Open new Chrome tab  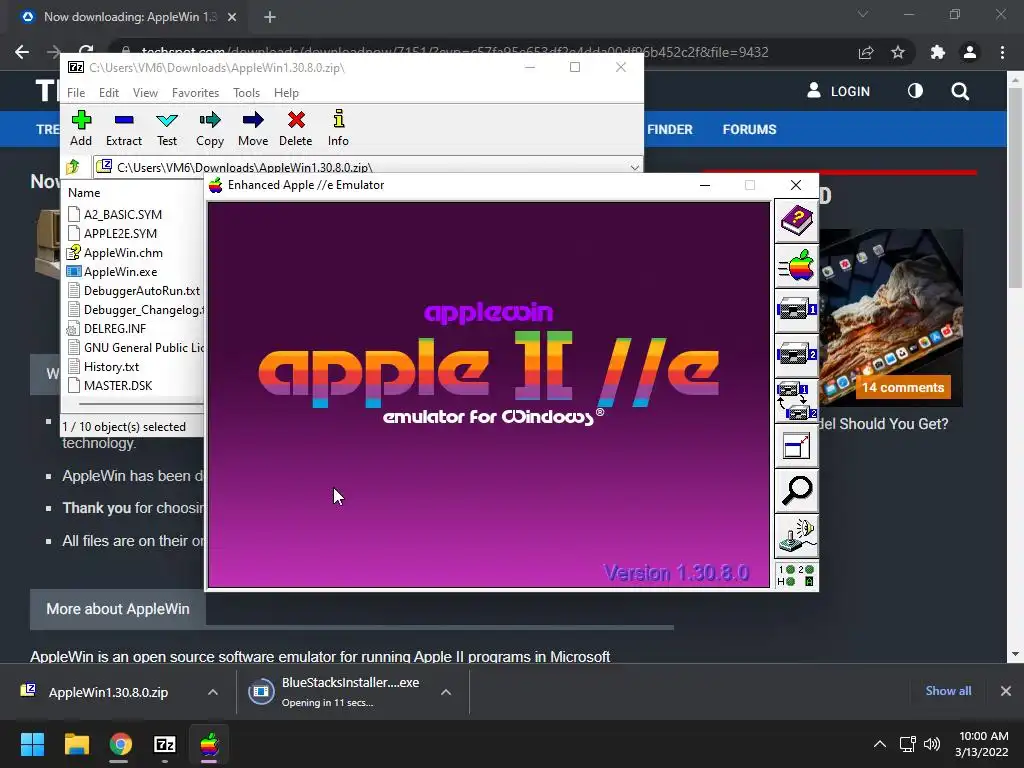pos(270,17)
